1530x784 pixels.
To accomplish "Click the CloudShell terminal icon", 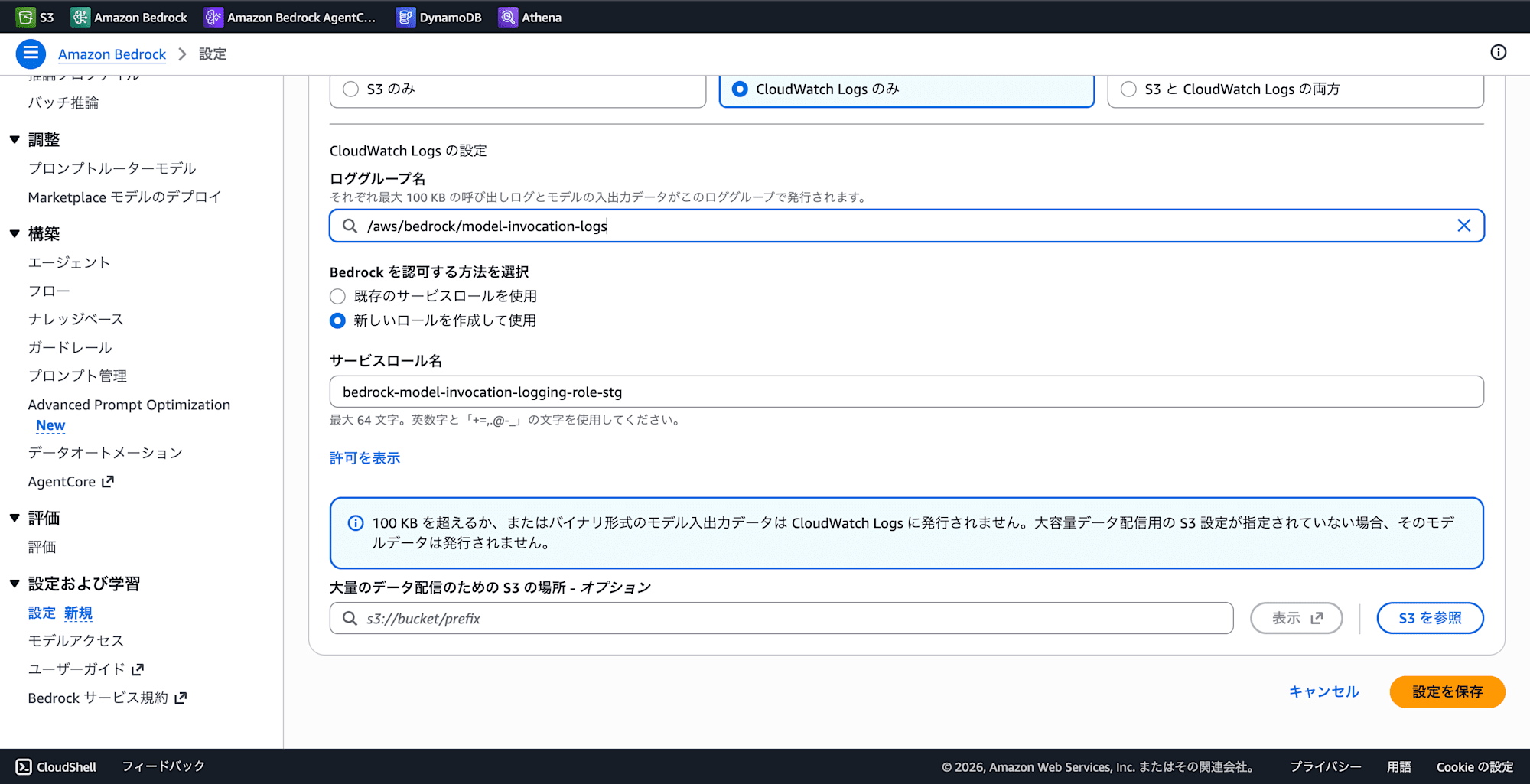I will coord(24,766).
